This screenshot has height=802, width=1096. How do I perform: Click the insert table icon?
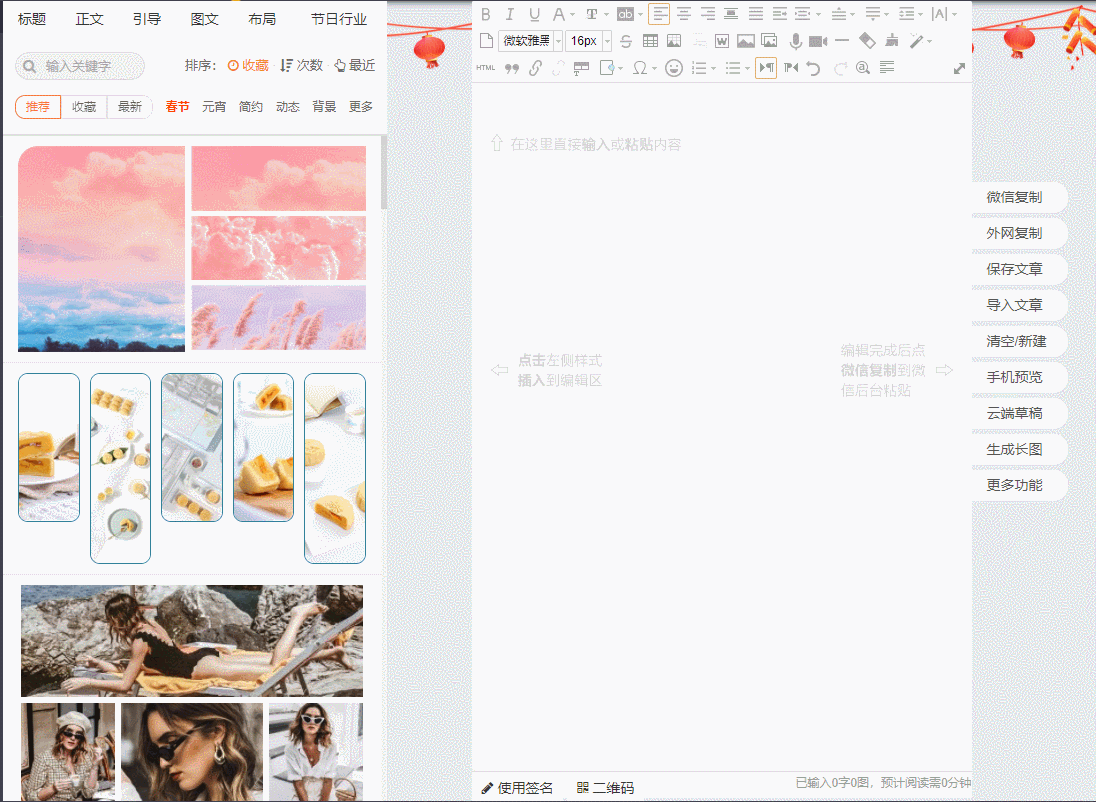coord(650,41)
